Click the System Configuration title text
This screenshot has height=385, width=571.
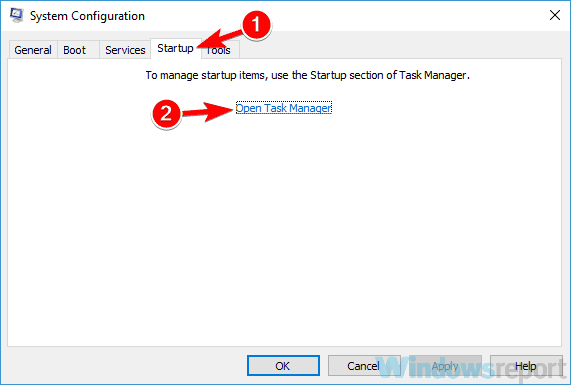[x=87, y=16]
